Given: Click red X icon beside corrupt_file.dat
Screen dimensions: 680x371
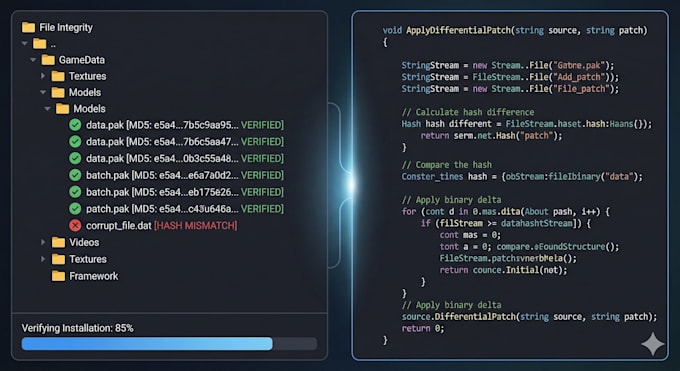Looking at the screenshot, I should [x=75, y=226].
